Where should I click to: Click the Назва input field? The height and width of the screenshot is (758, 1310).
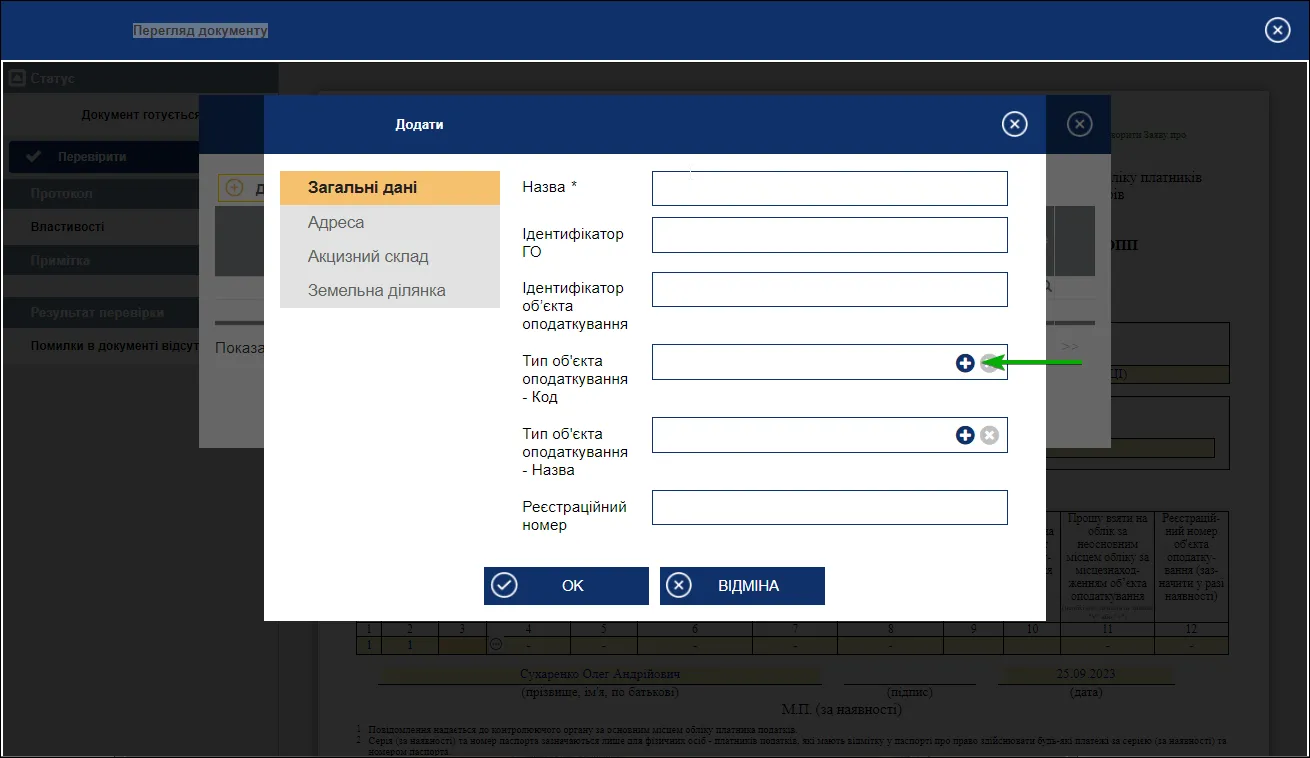(829, 188)
